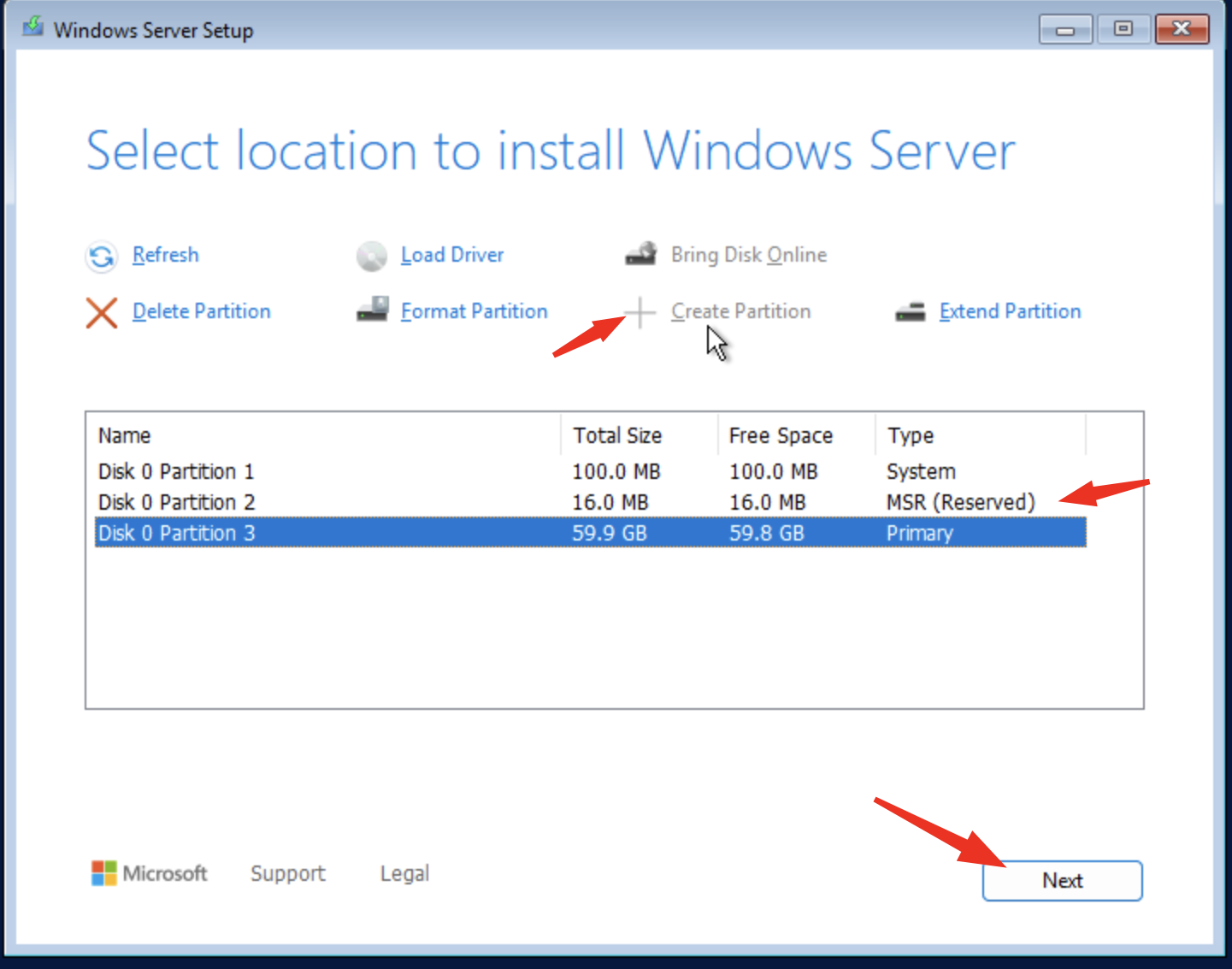The width and height of the screenshot is (1232, 969).
Task: Choose the Delete Partition link
Action: click(201, 311)
